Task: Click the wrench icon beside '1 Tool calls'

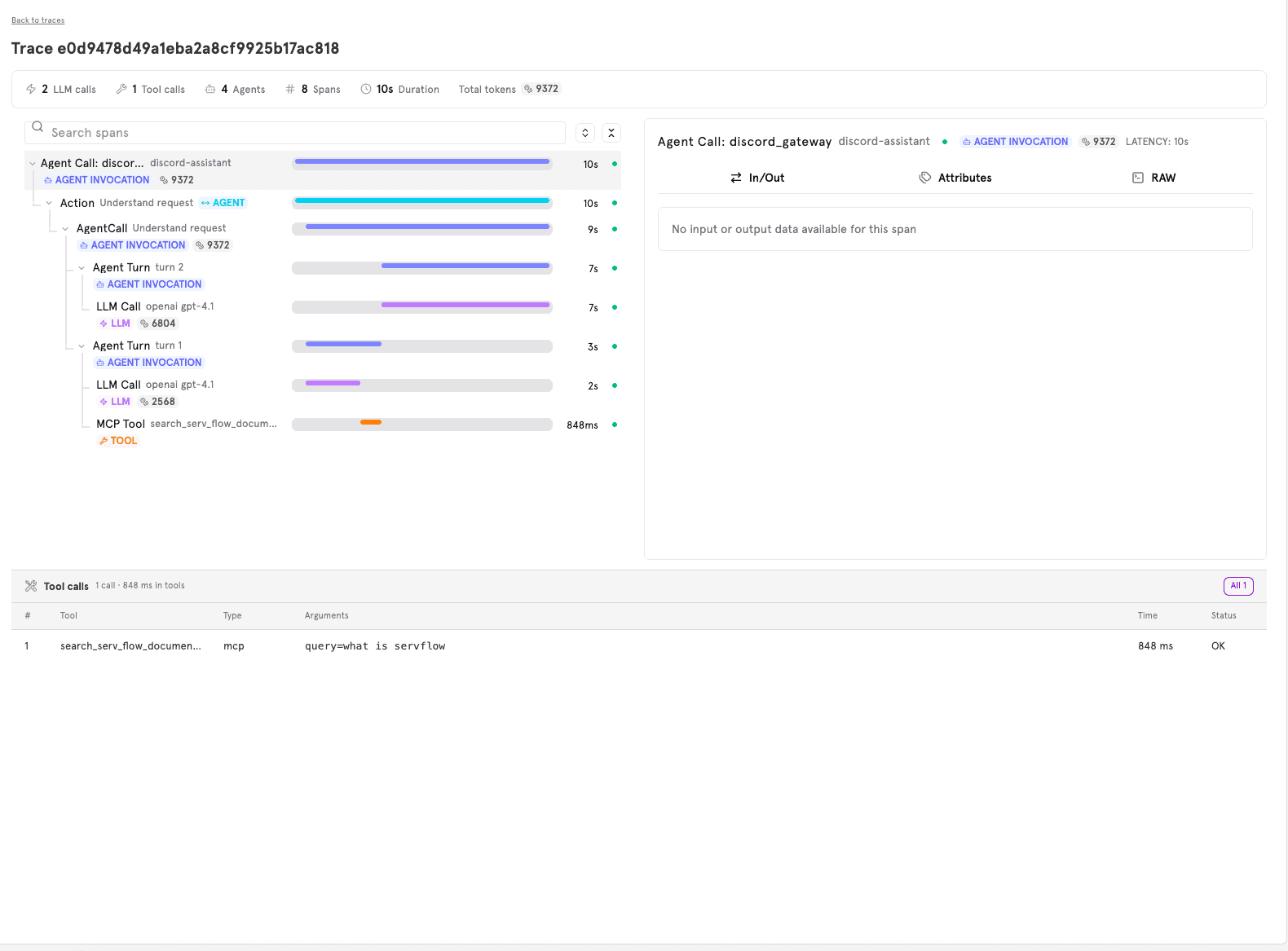Action: [121, 89]
